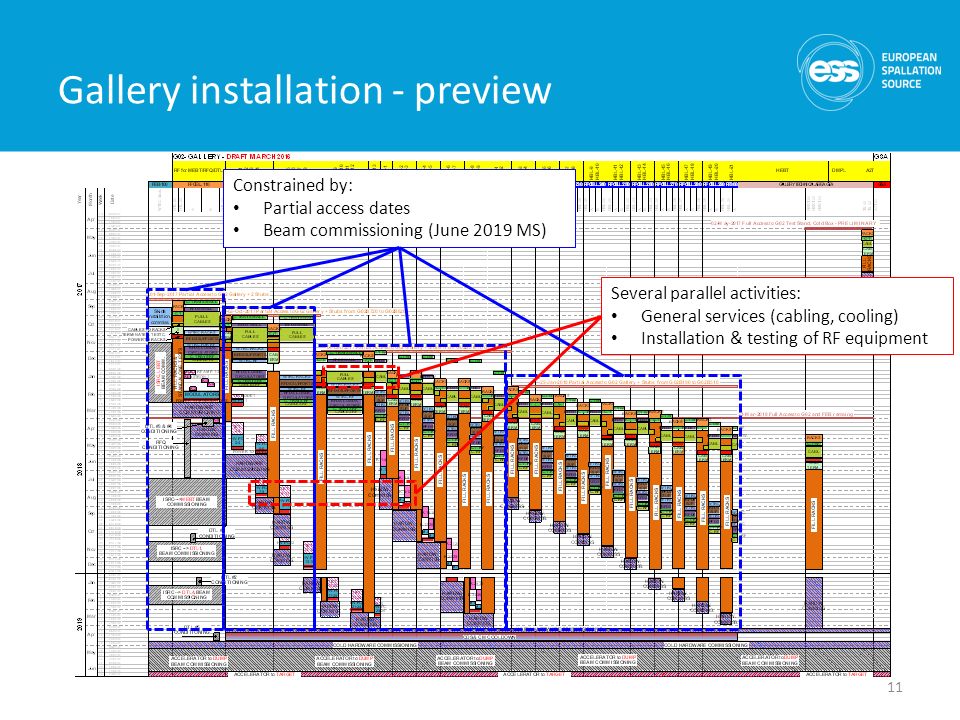Select the 'Several parallel activities:' heading
The width and height of the screenshot is (960, 720).
[x=705, y=293]
